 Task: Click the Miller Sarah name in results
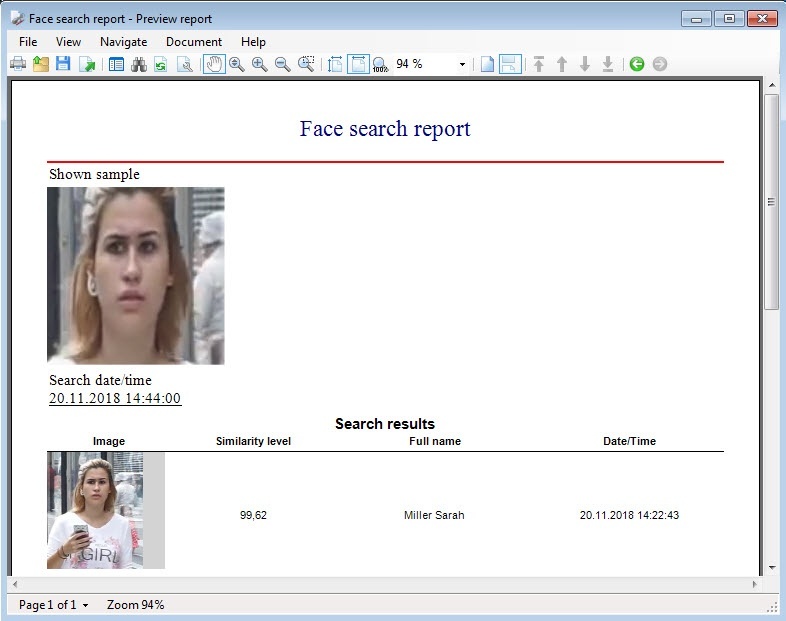point(434,516)
